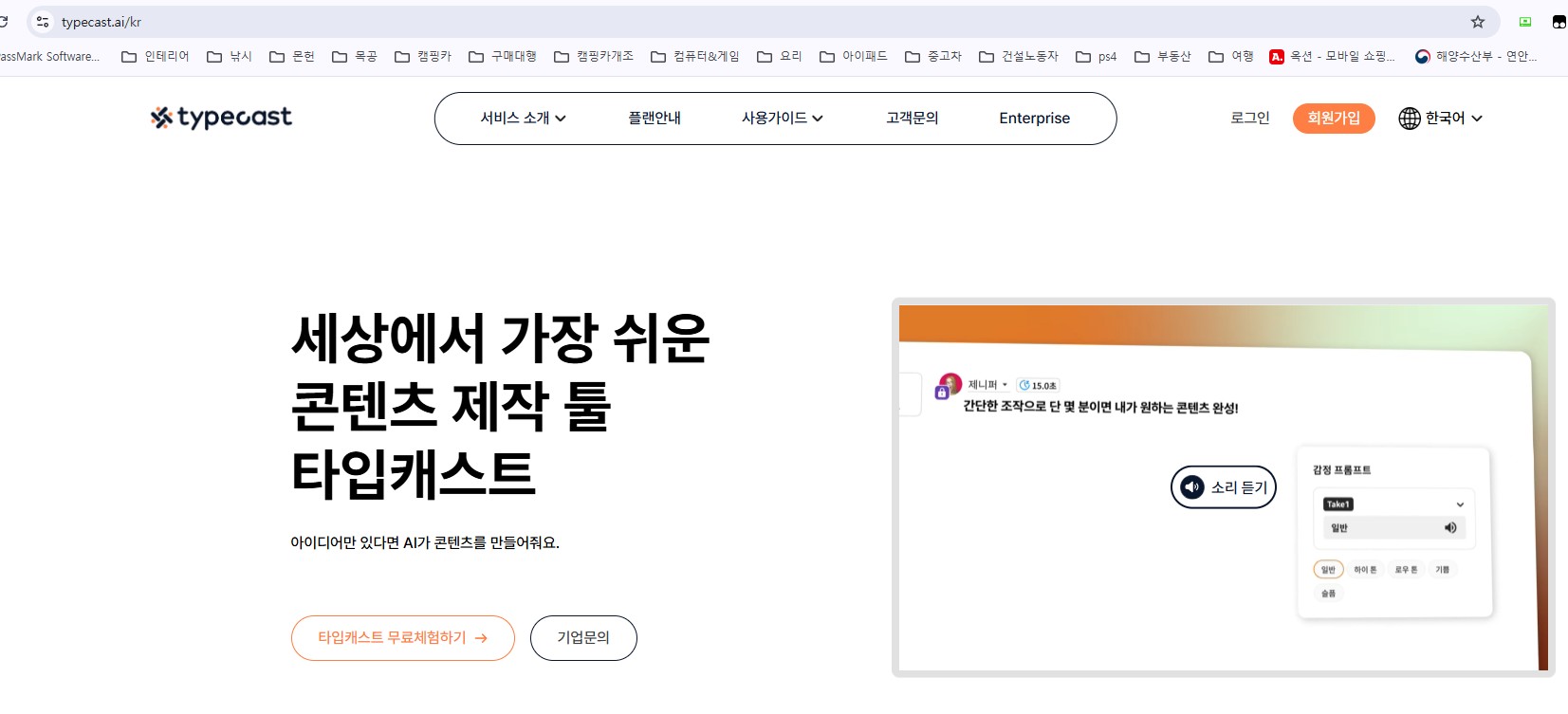Open the 요리 bookmark folder
This screenshot has width=1568, height=714.
tap(780, 57)
